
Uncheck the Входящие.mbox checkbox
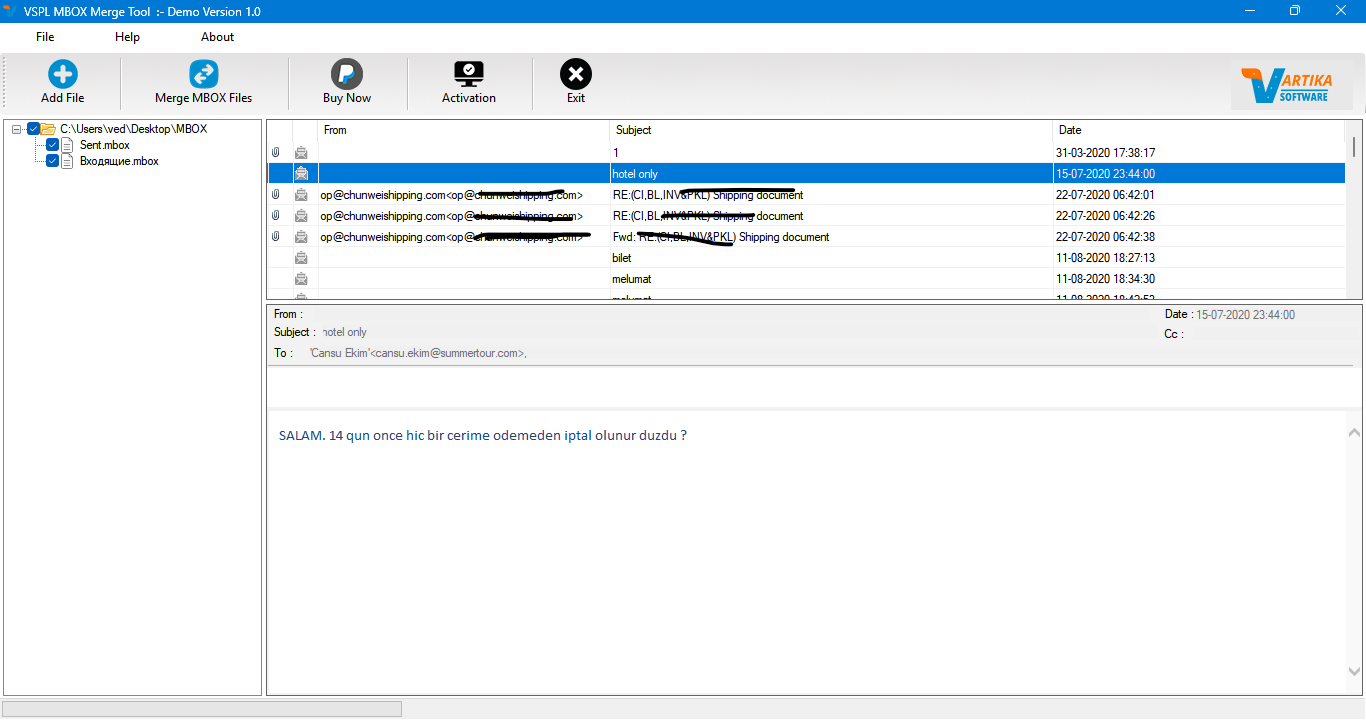[x=53, y=161]
